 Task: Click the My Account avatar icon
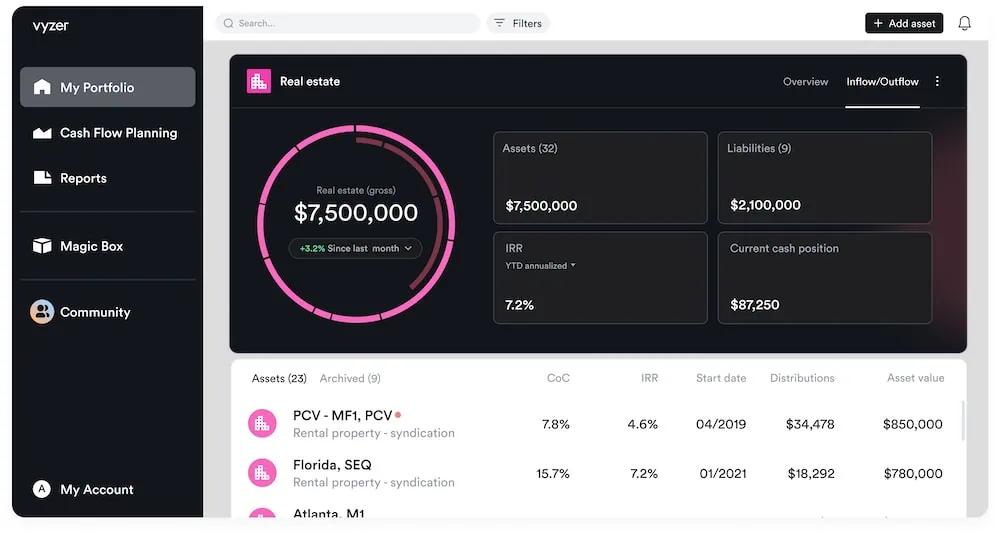coord(42,489)
